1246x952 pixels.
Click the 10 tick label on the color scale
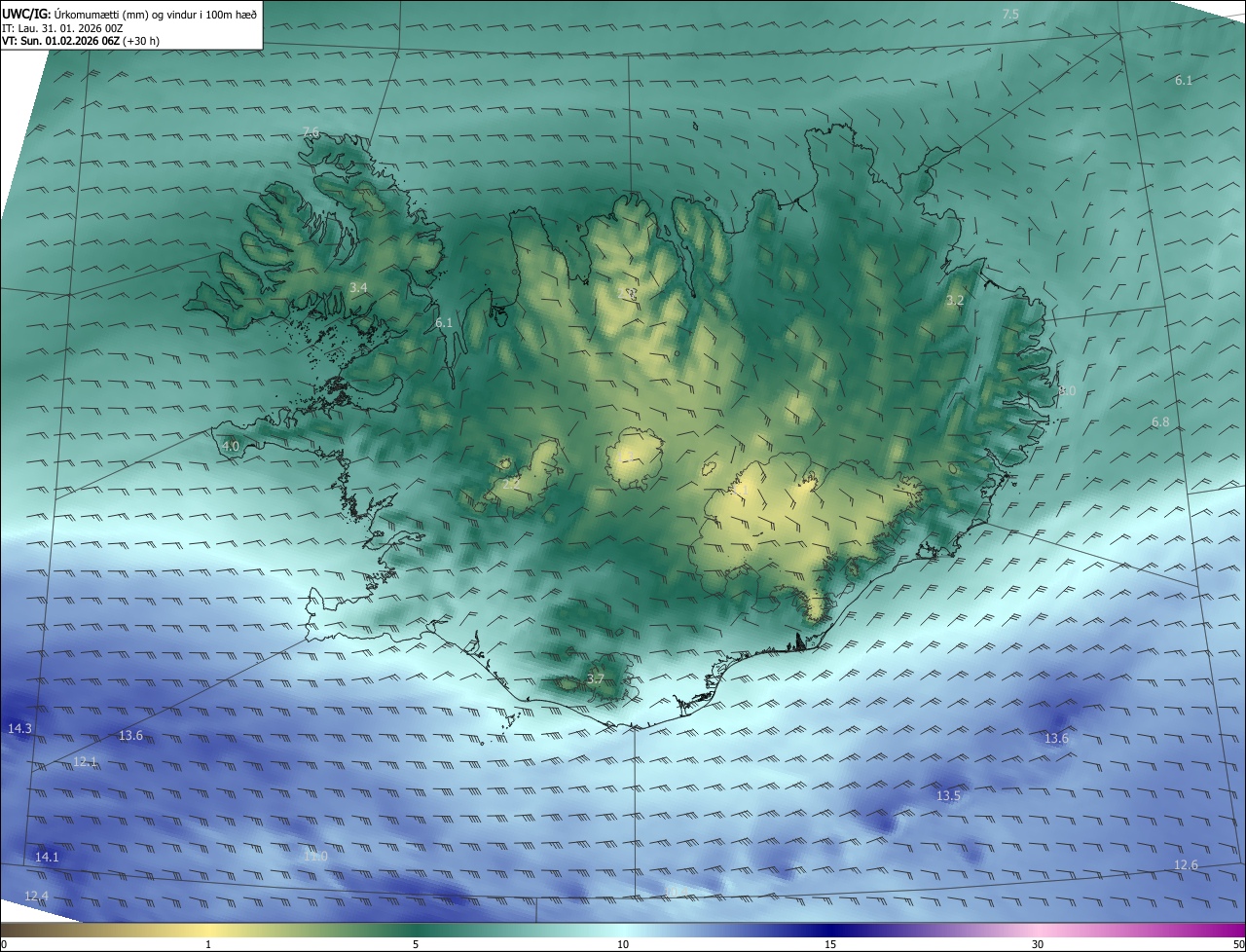[623, 944]
